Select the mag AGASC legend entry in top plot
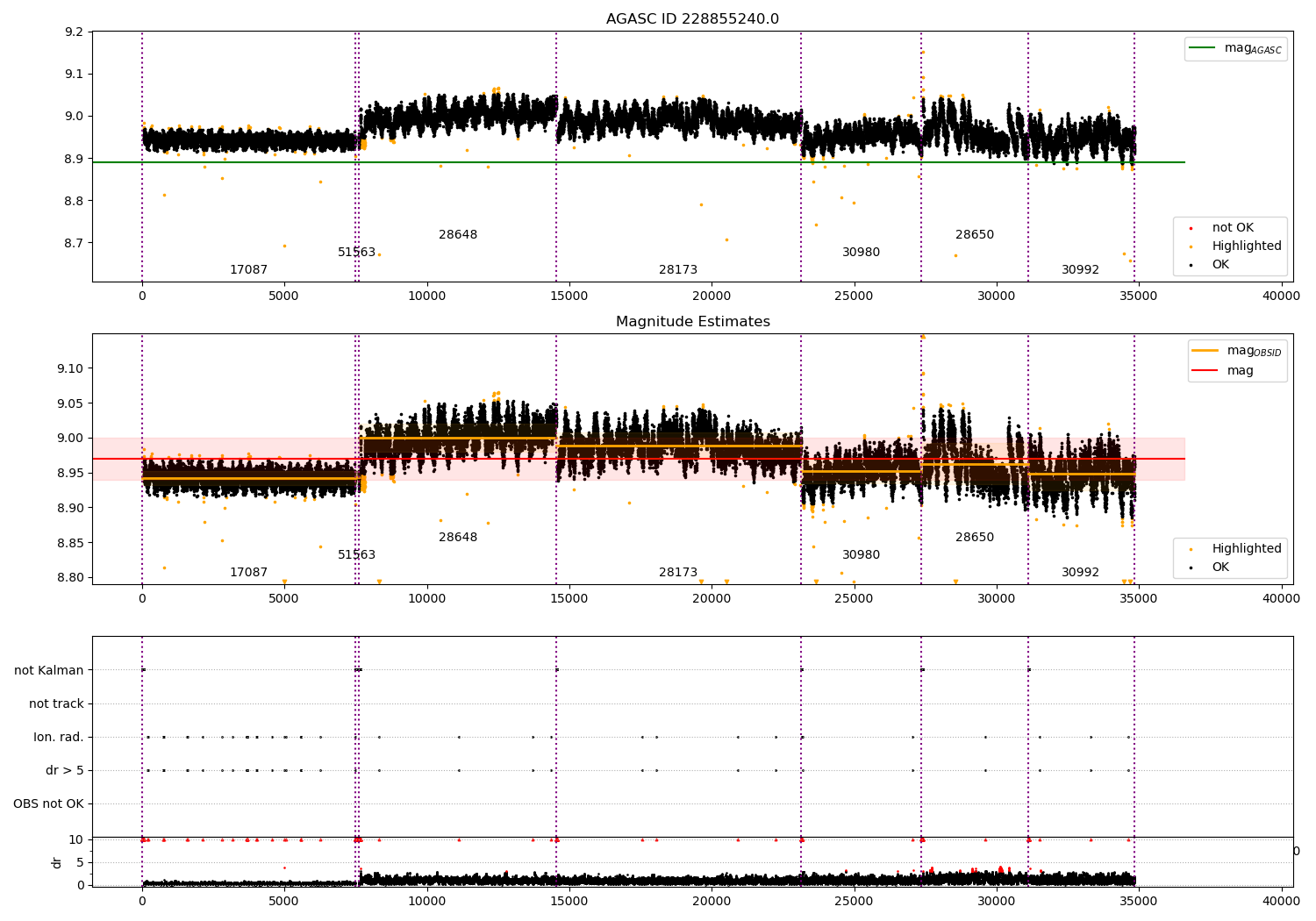 [x=1235, y=49]
